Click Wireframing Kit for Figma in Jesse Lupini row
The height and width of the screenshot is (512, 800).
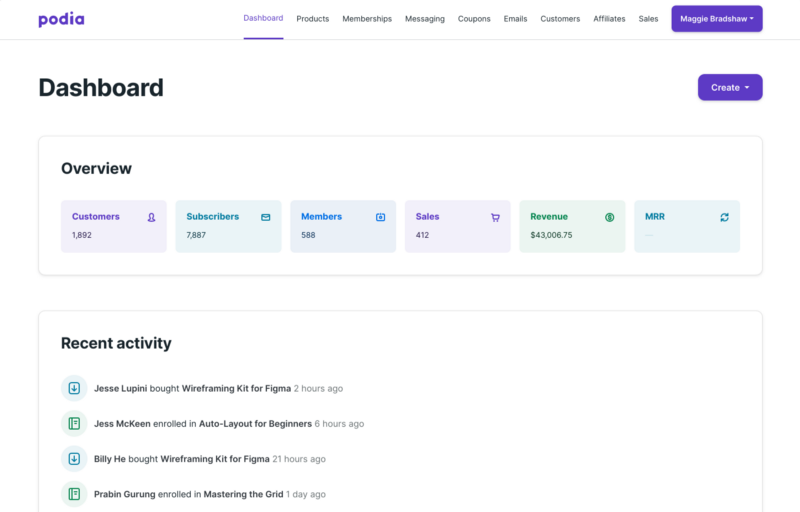point(236,388)
